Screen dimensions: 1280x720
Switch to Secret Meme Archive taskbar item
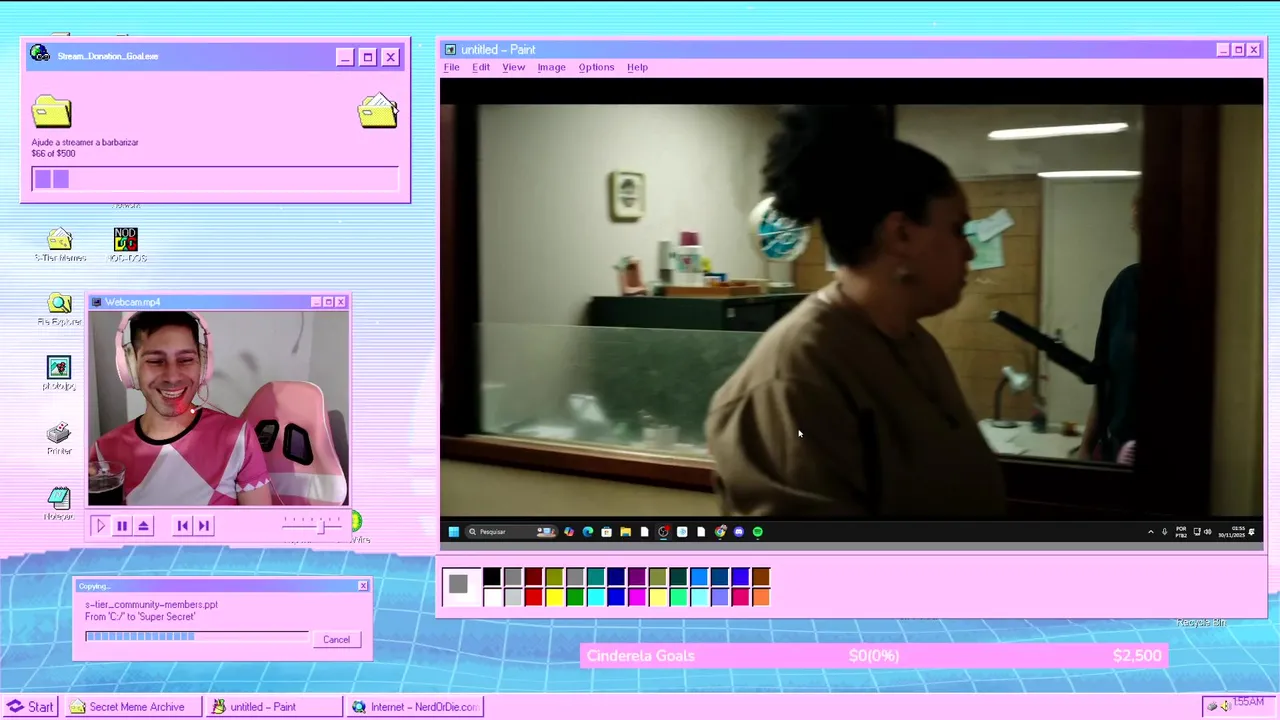pos(132,707)
